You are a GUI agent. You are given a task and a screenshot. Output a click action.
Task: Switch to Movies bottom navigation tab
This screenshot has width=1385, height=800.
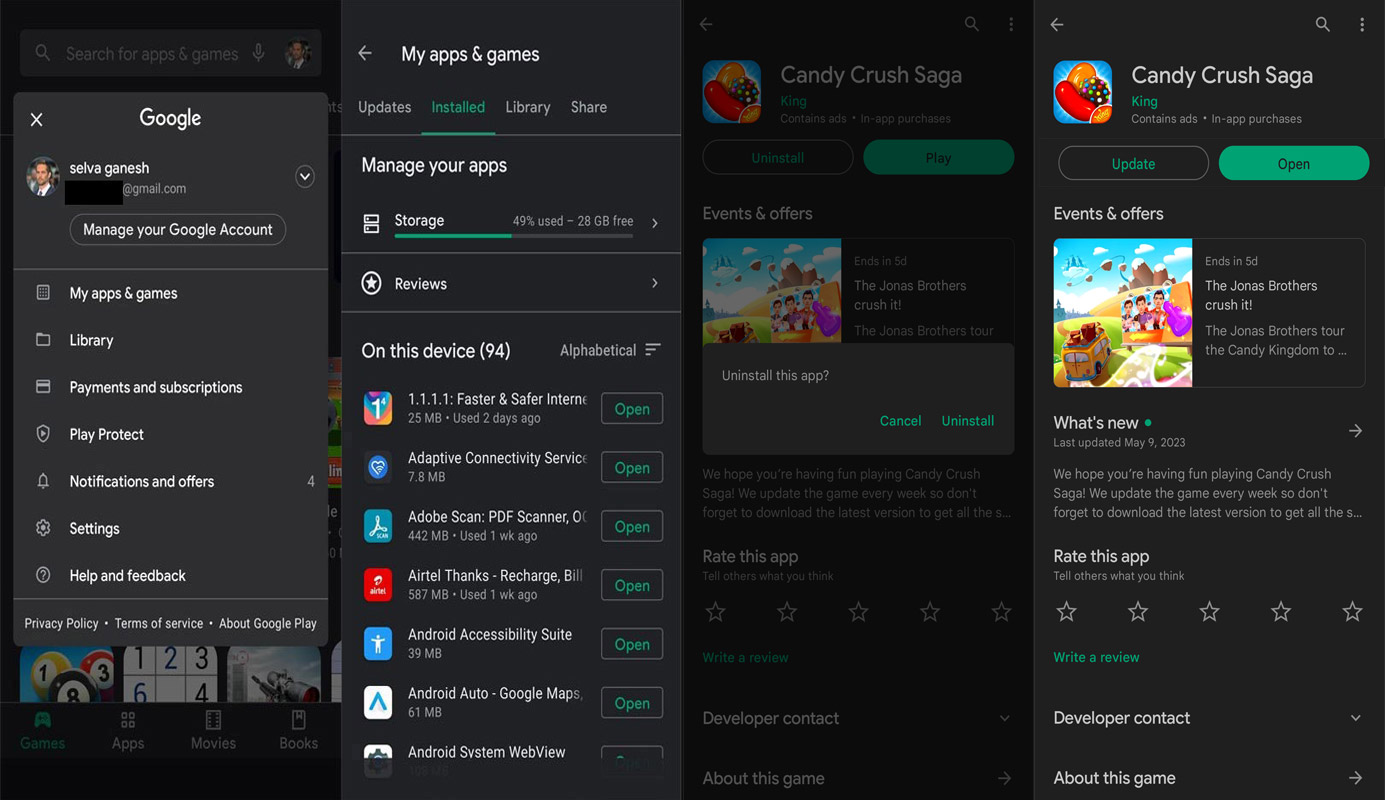point(213,731)
